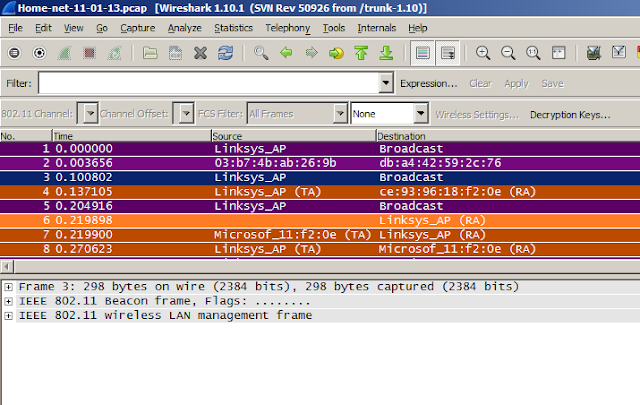The width and height of the screenshot is (640, 405).
Task: Open the Tools menu
Action: coord(334,28)
